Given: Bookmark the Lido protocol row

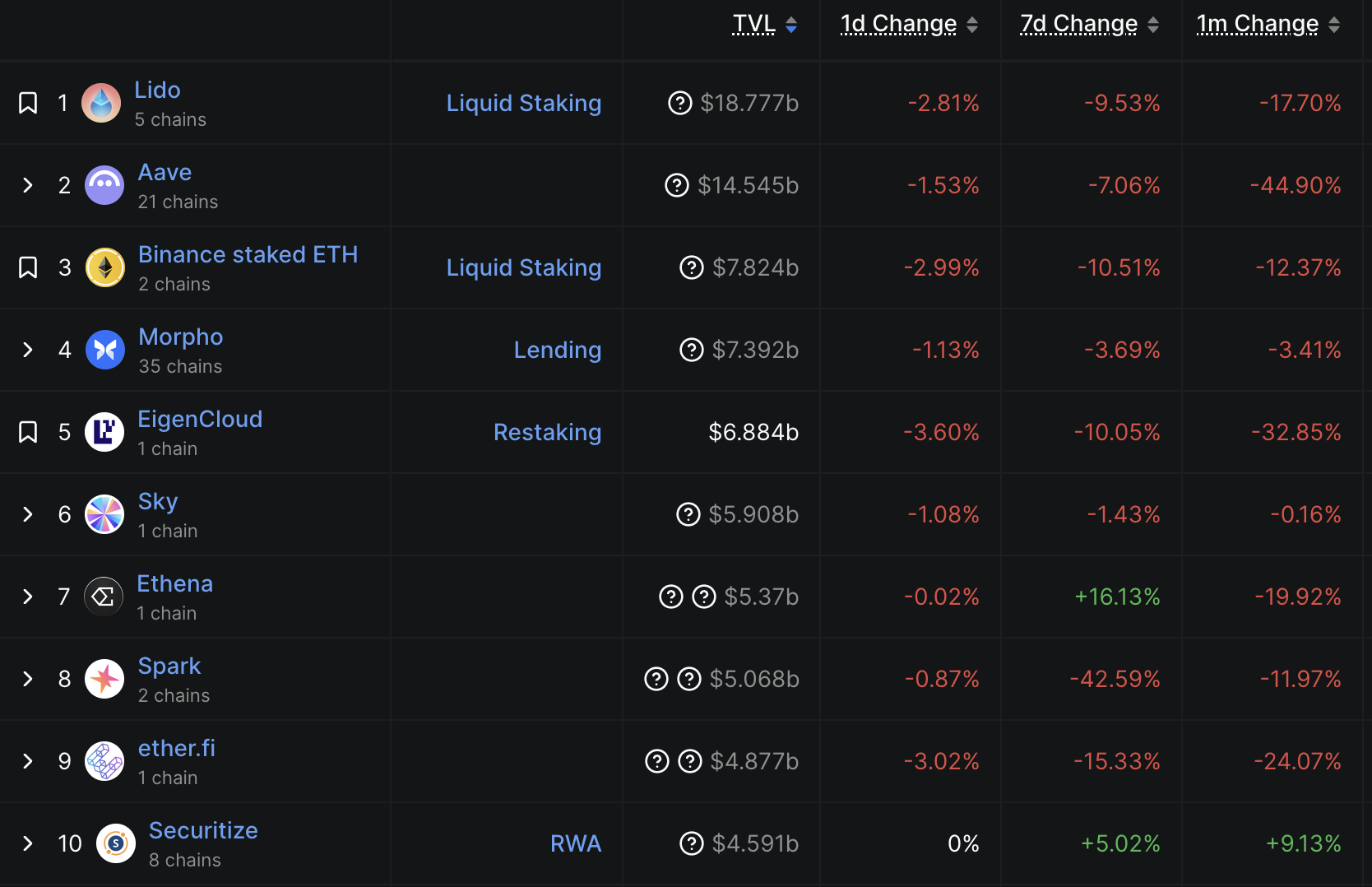Looking at the screenshot, I should 28,103.
